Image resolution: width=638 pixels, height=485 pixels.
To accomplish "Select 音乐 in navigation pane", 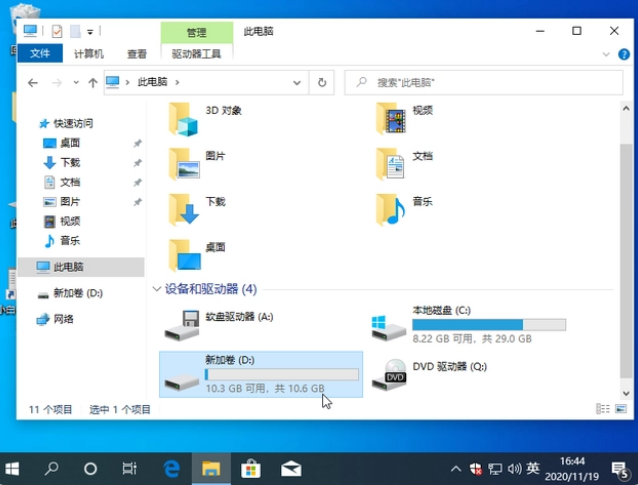I will click(70, 240).
